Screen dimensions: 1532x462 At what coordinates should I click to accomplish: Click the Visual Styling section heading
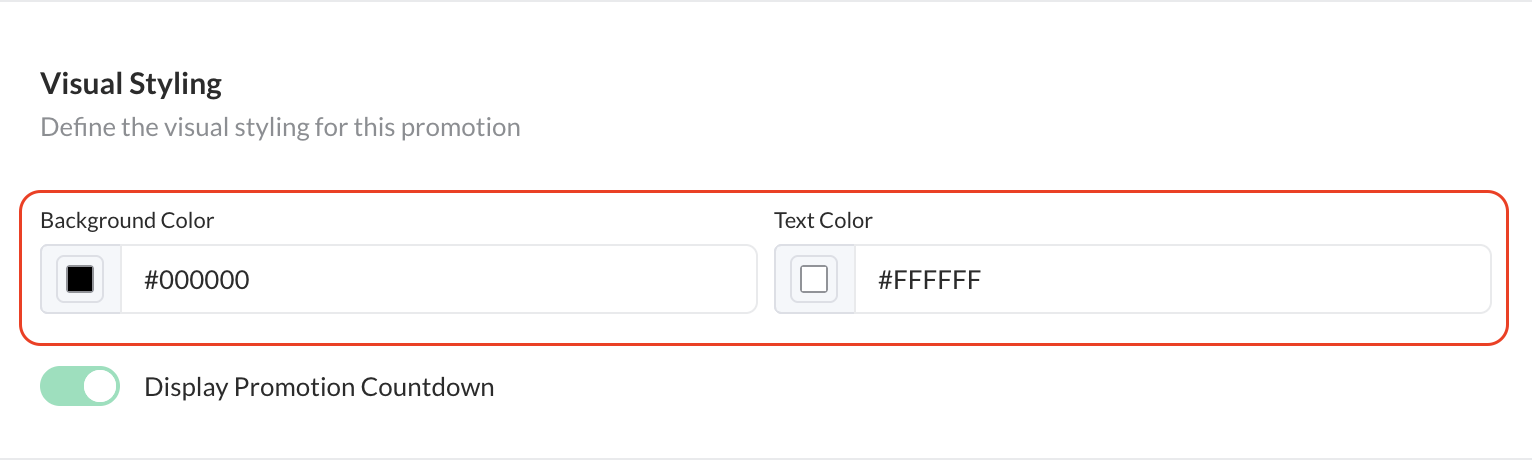(131, 83)
